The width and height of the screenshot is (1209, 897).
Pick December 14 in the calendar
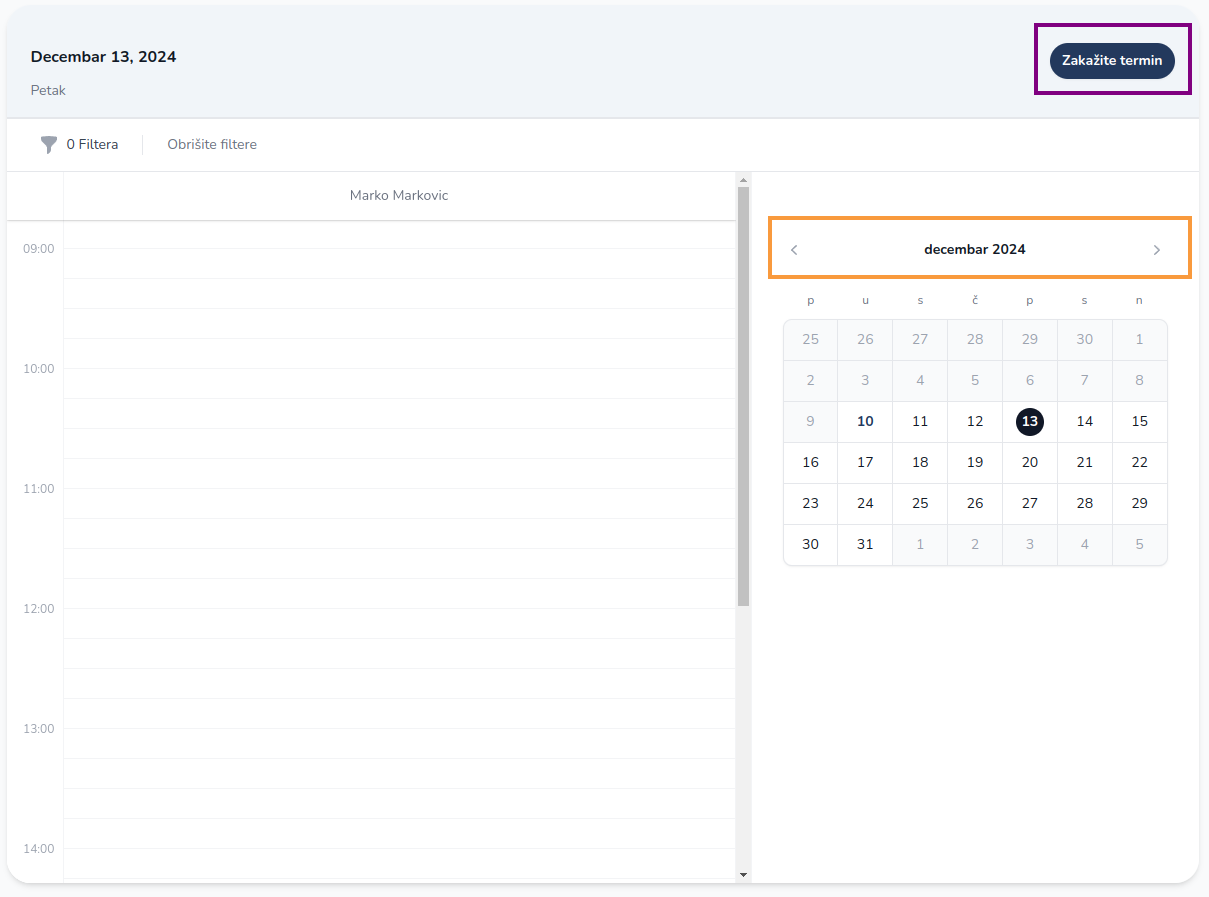(x=1084, y=422)
